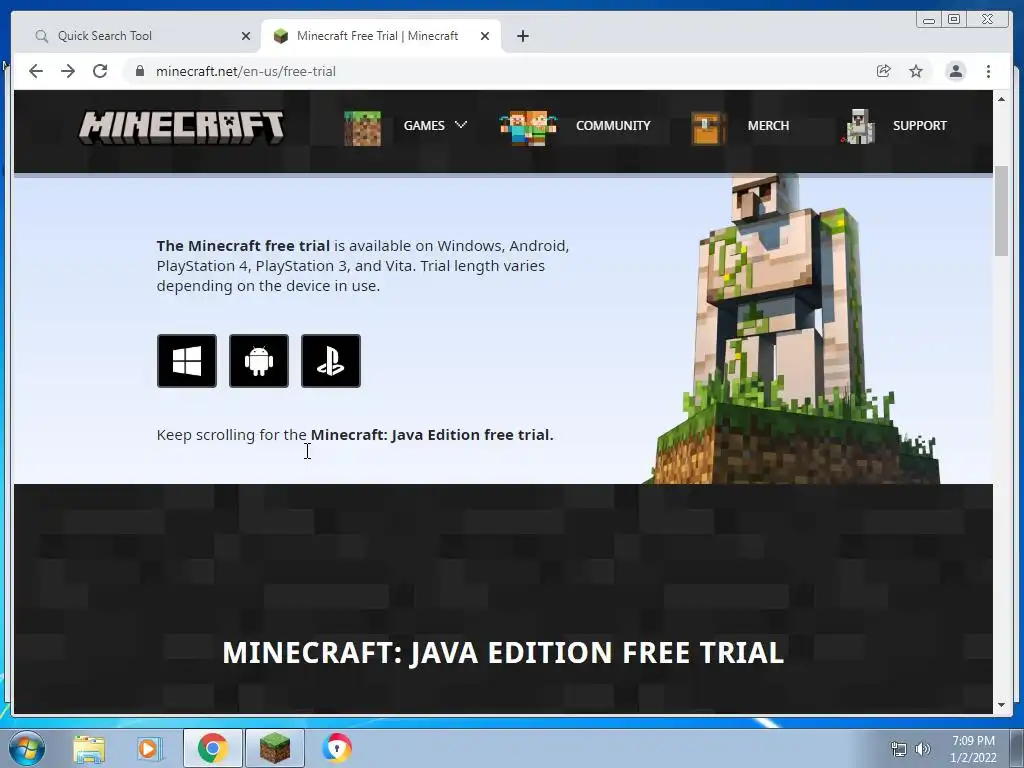
Task: Expand the Games dropdown chevron
Action: [461, 125]
